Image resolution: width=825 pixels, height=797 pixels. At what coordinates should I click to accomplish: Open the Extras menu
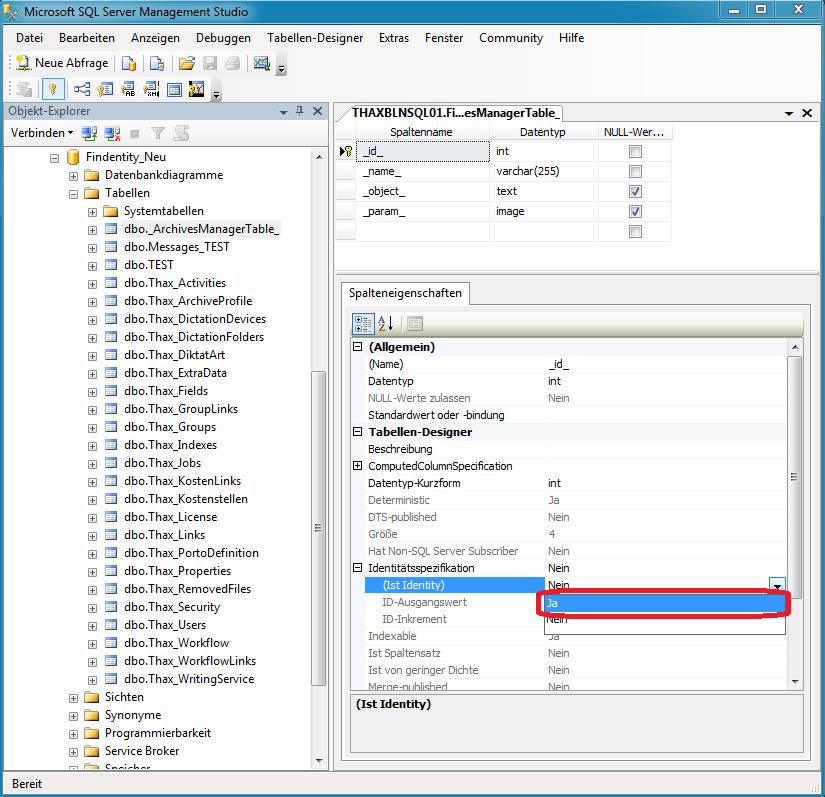pos(394,38)
